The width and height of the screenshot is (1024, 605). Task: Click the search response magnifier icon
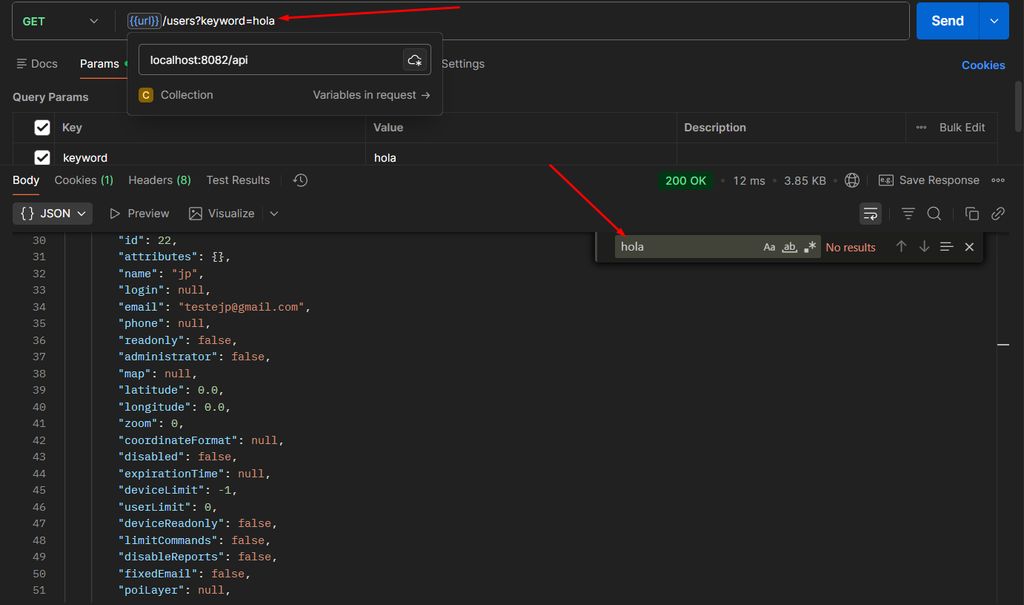coord(934,214)
